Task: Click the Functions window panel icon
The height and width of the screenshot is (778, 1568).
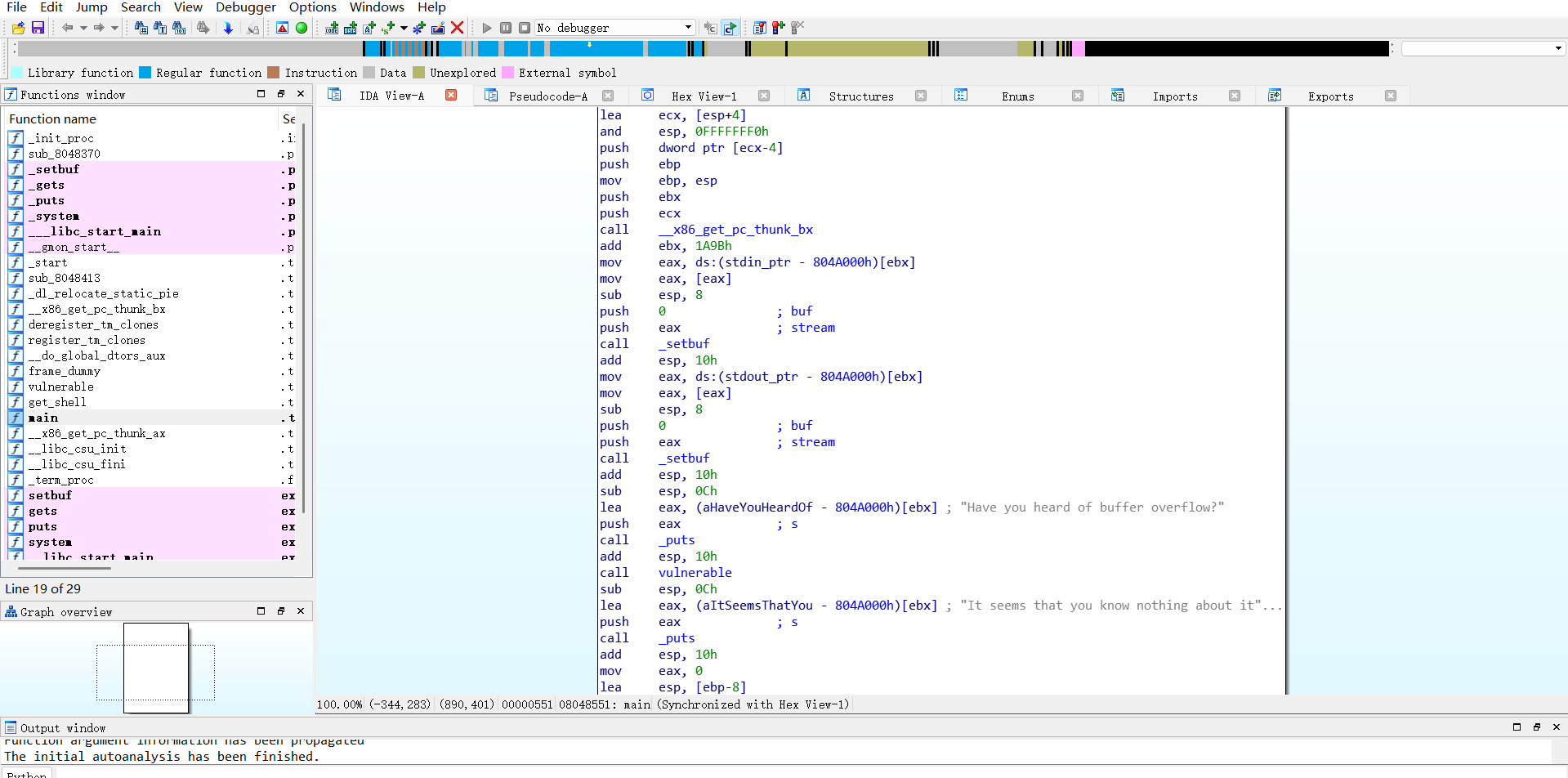Action: click(x=11, y=94)
